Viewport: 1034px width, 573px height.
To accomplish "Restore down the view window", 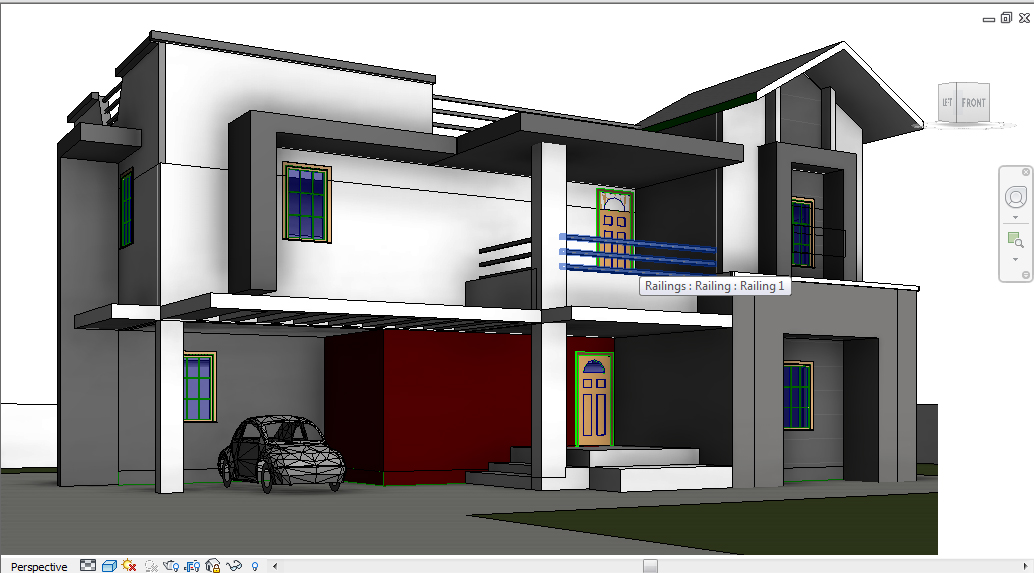I will [1006, 18].
